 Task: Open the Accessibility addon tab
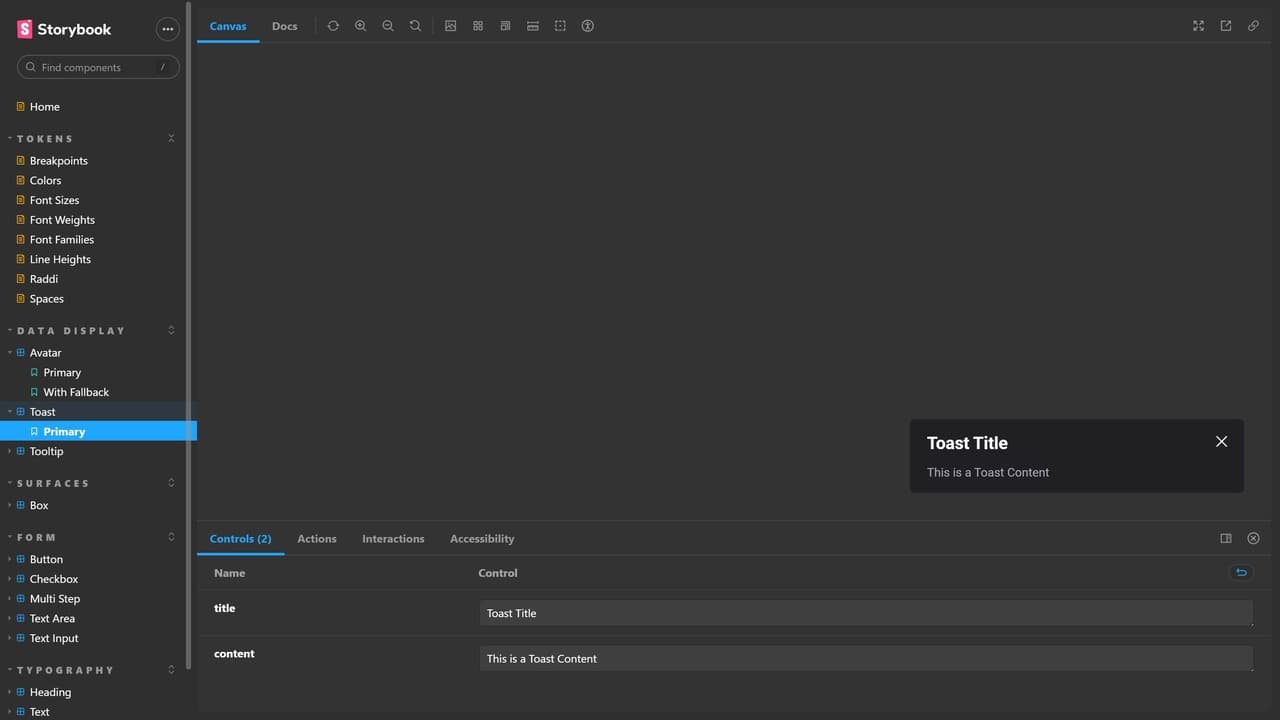click(482, 538)
